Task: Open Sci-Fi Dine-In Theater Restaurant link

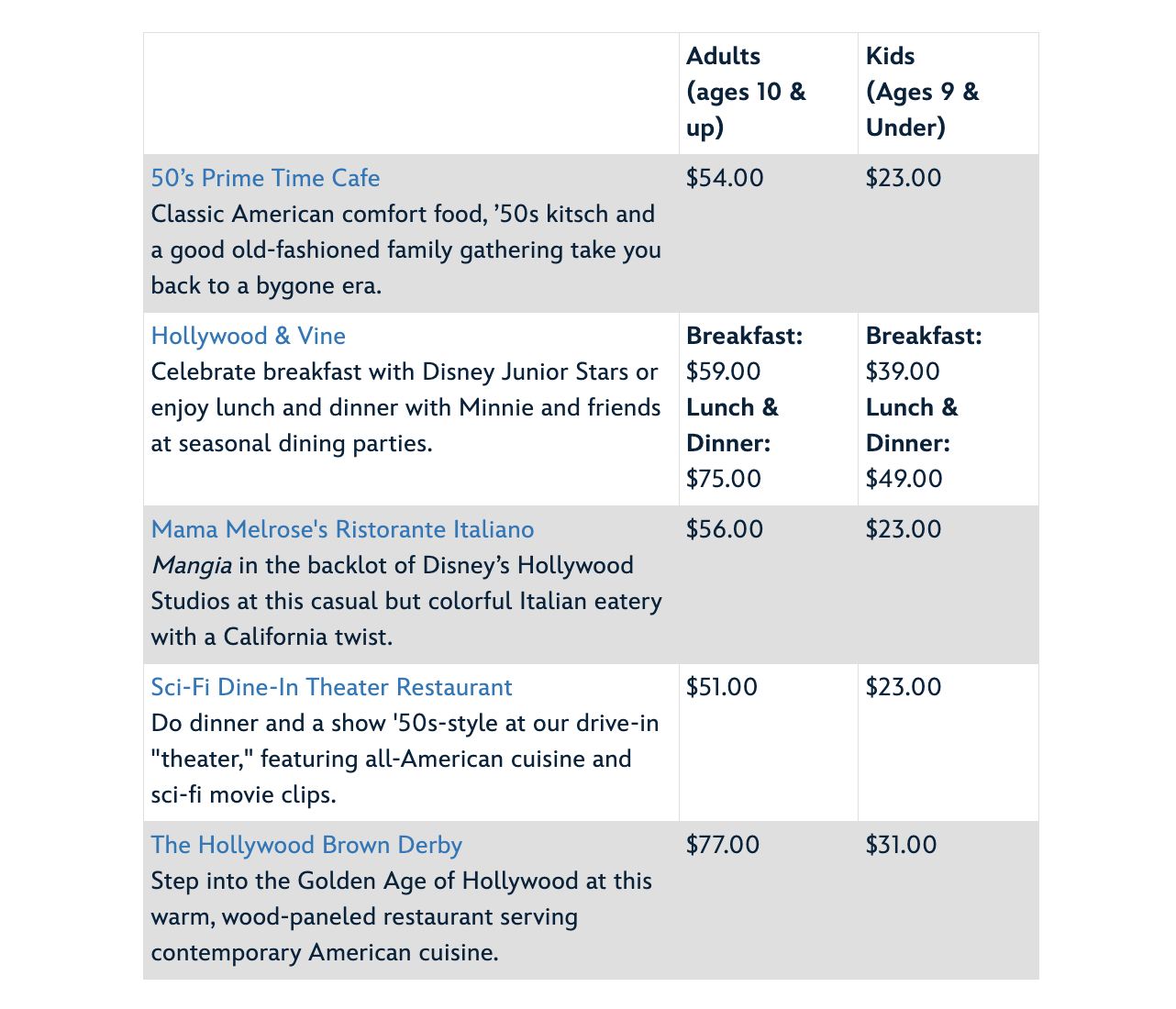Action: point(331,687)
